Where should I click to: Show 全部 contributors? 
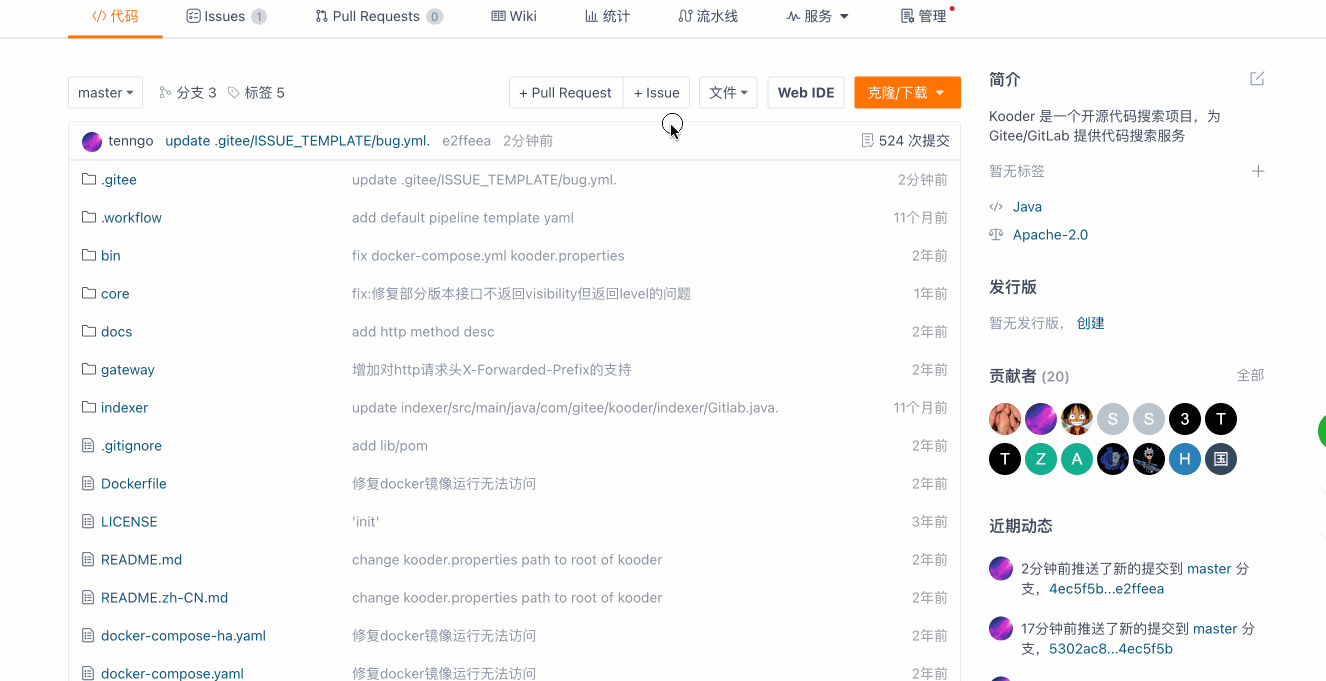1250,375
